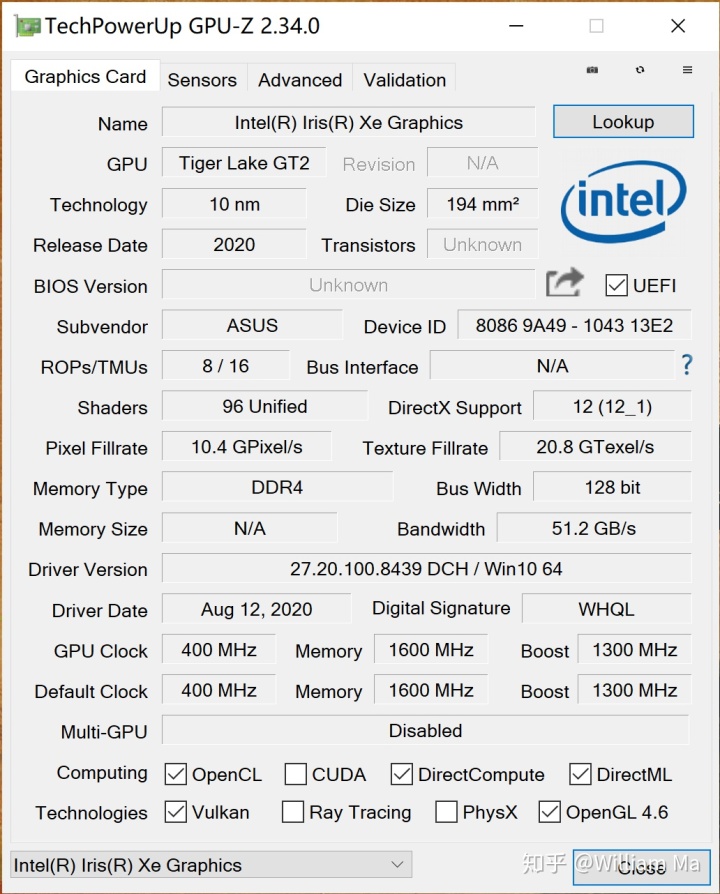Toggle the Vulkan checkbox
720x894 pixels.
point(176,812)
